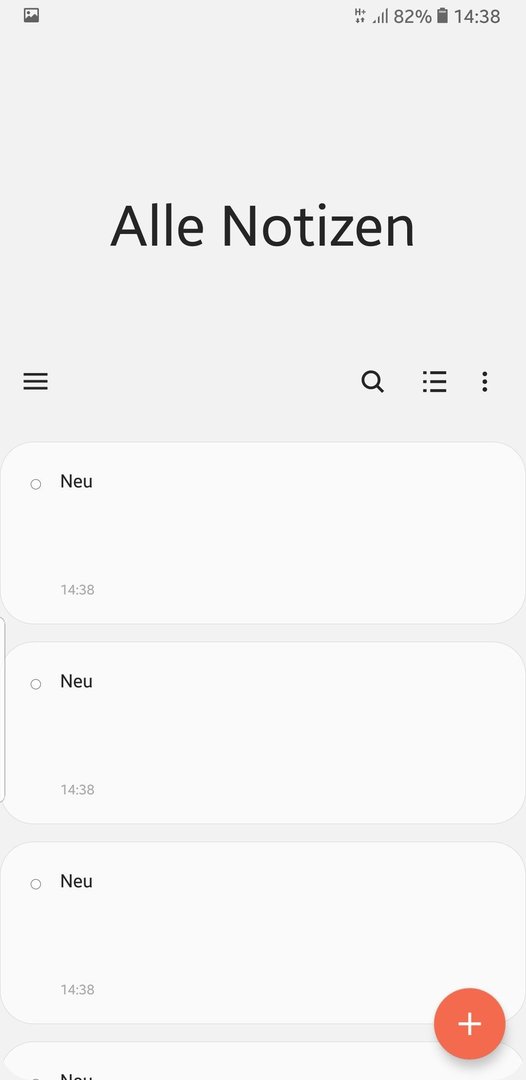This screenshot has height=1080, width=526.
Task: Tap the signal strength bars icon
Action: point(380,16)
